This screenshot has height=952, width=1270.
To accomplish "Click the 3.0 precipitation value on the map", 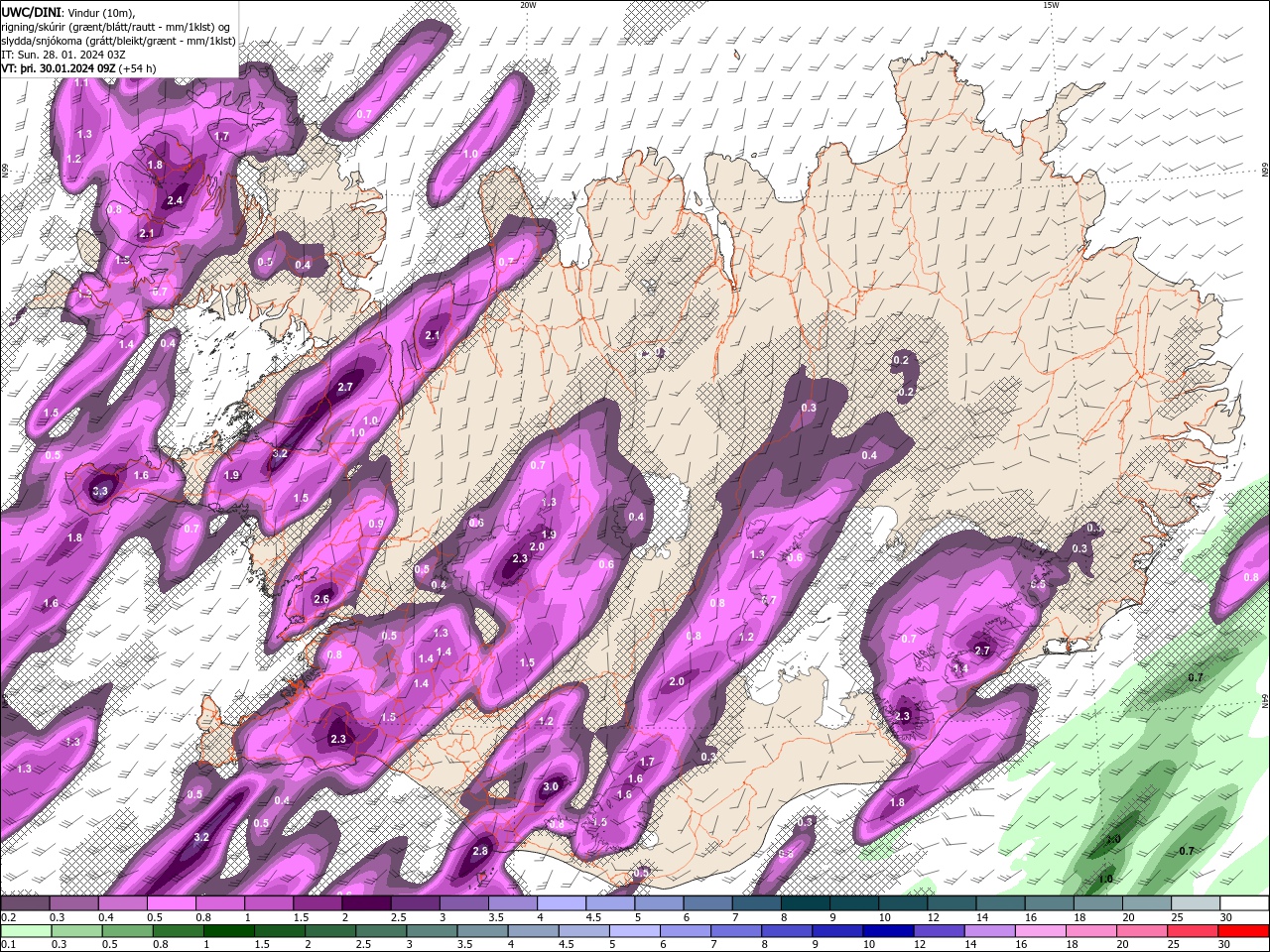I will click(x=551, y=787).
